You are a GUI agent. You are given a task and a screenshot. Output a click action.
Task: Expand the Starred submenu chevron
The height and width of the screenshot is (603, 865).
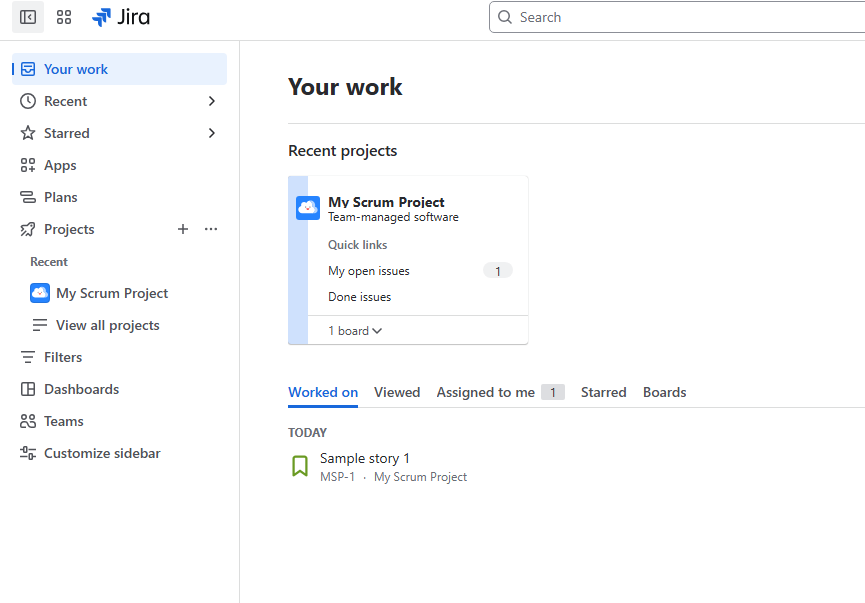tap(212, 133)
